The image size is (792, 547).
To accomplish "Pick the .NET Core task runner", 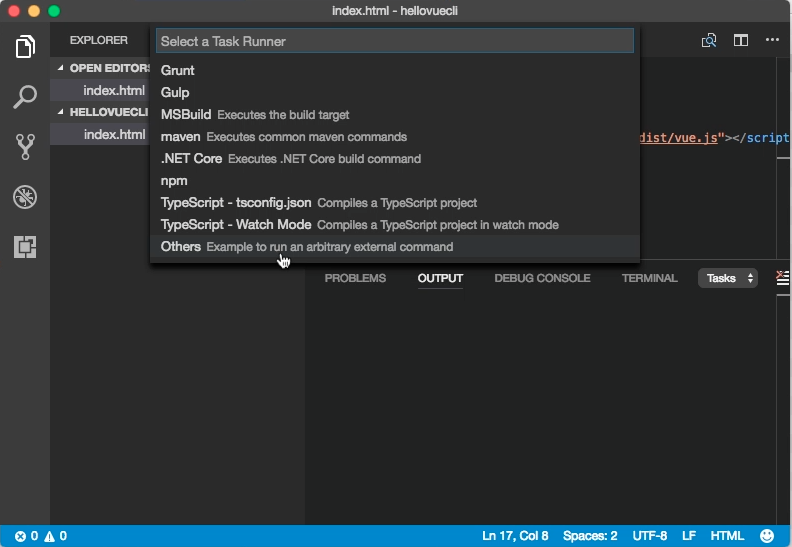I will click(x=395, y=159).
